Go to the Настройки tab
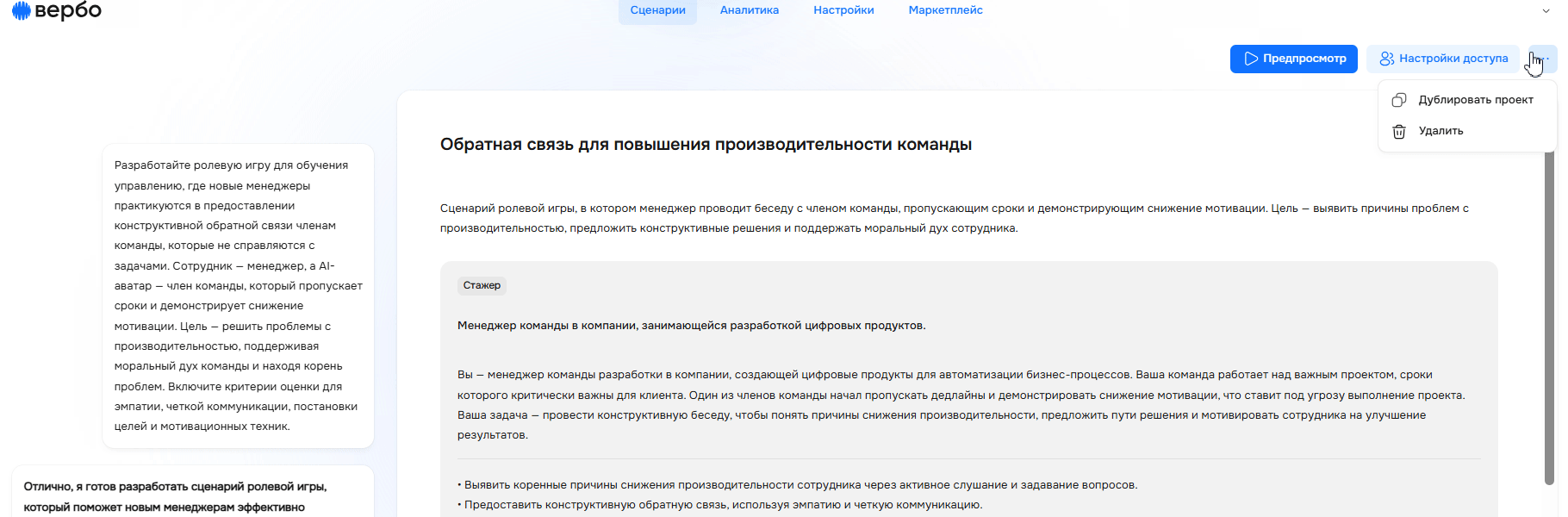This screenshot has height=517, width=1568. coord(843,10)
